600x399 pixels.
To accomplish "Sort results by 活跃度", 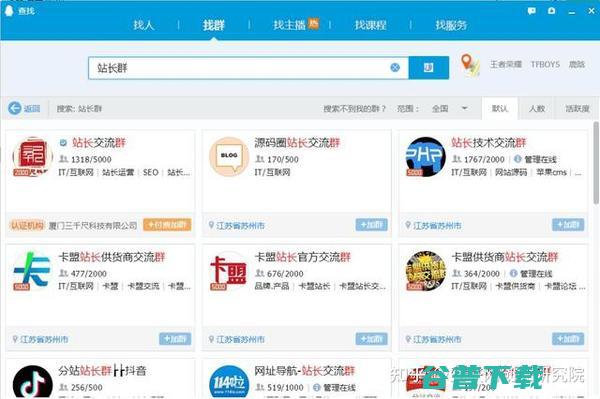I will point(577,109).
